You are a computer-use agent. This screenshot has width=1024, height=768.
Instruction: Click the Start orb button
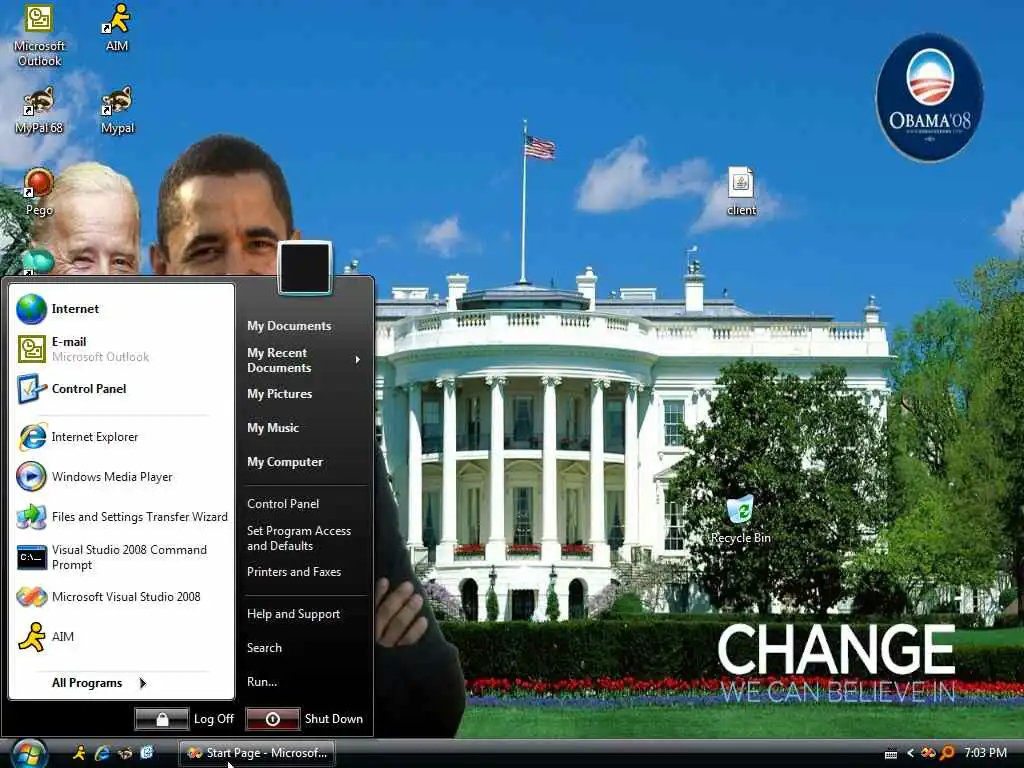(x=27, y=754)
